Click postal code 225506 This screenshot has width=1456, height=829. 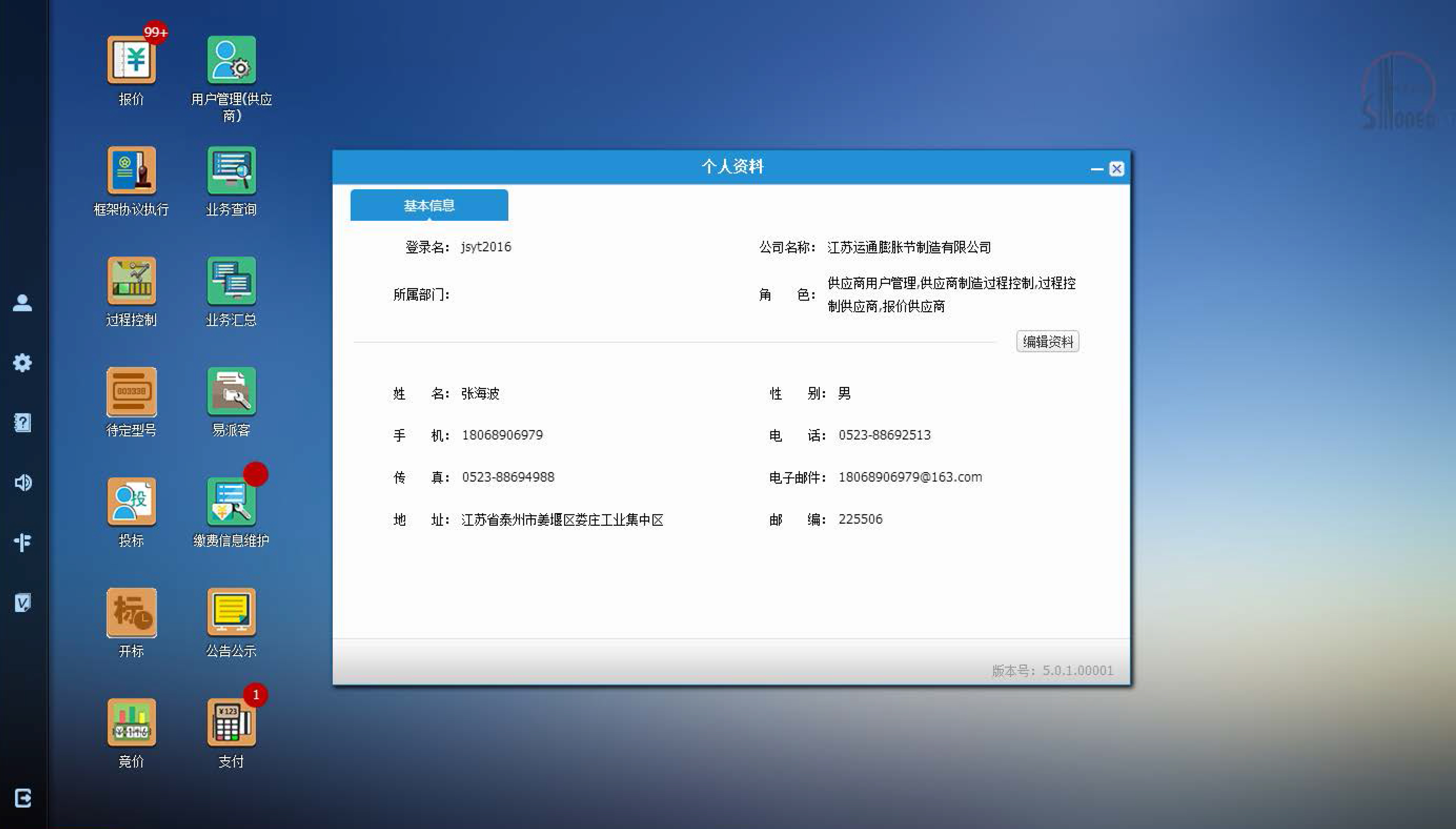[x=860, y=519]
